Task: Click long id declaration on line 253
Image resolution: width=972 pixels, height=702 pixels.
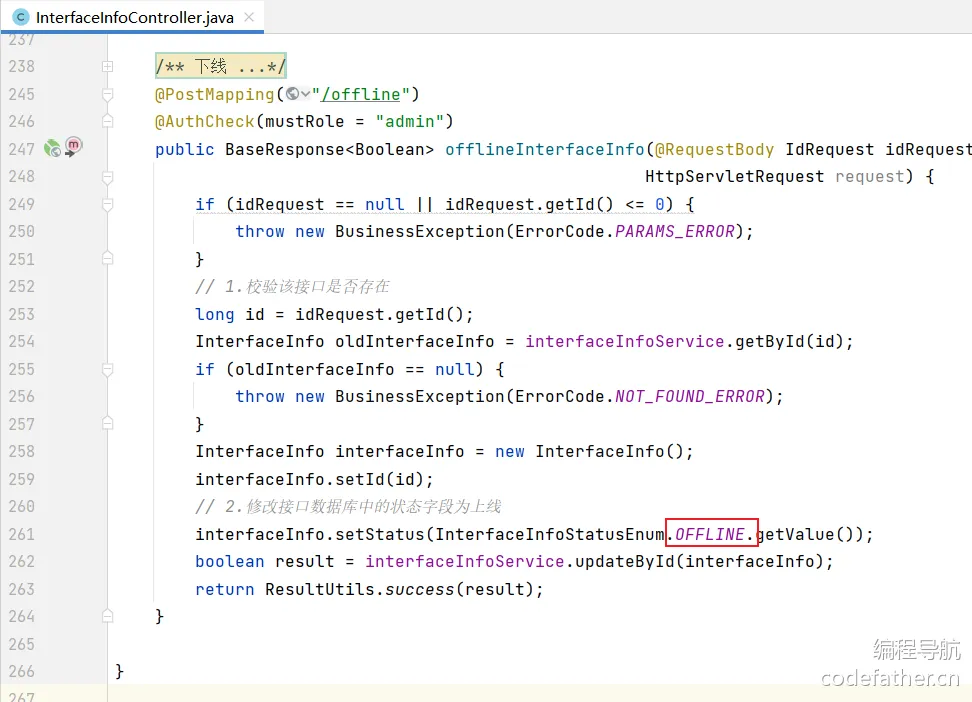Action: pos(230,314)
